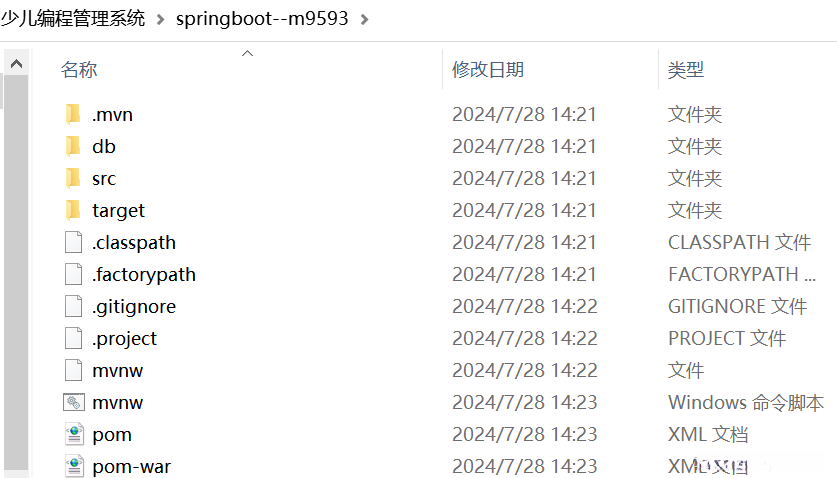Click springboot--m9593 breadcrumb segment
The height and width of the screenshot is (478, 837).
pyautogui.click(x=262, y=19)
